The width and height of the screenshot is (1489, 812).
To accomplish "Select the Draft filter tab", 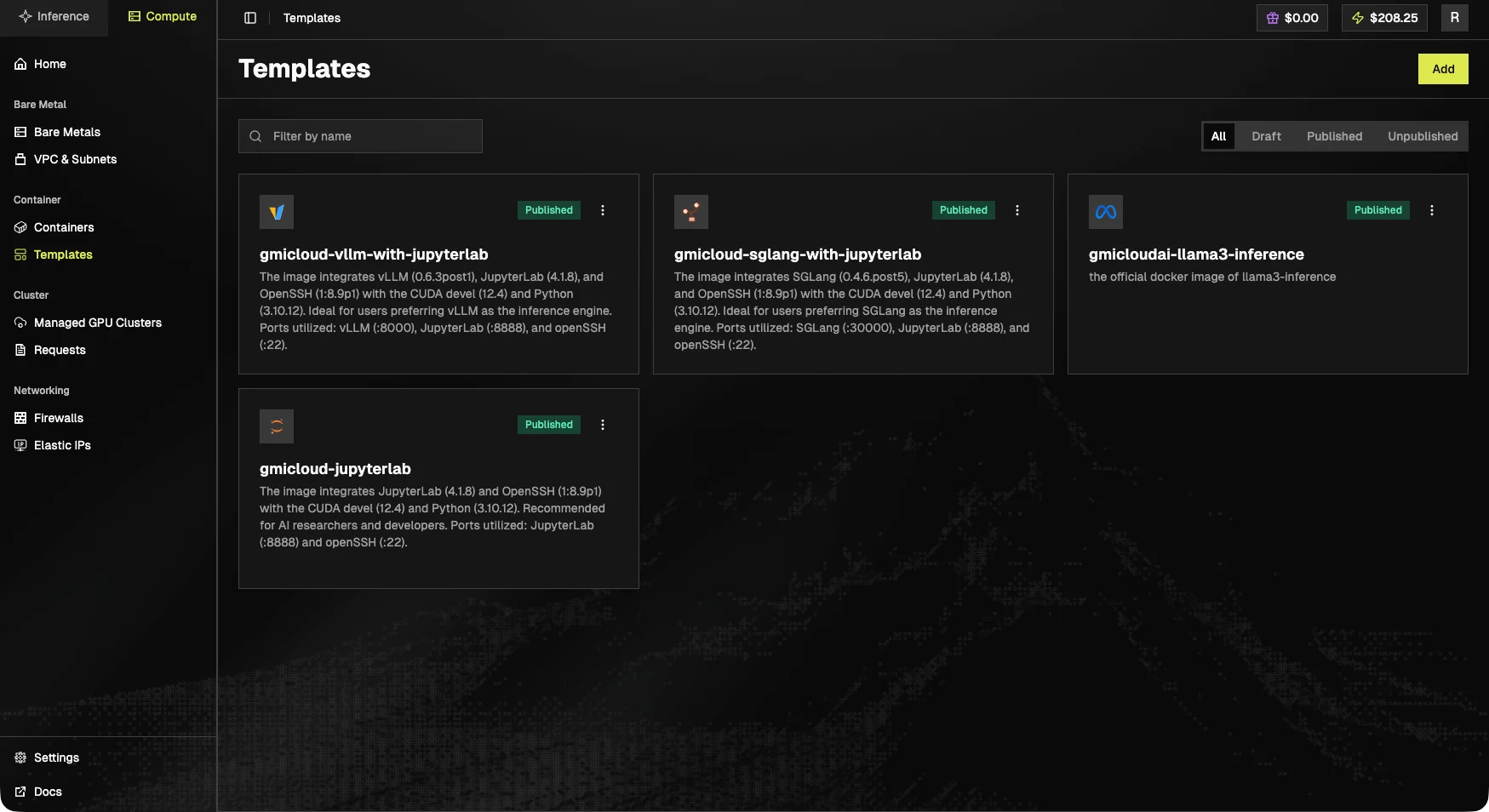I will click(1266, 136).
